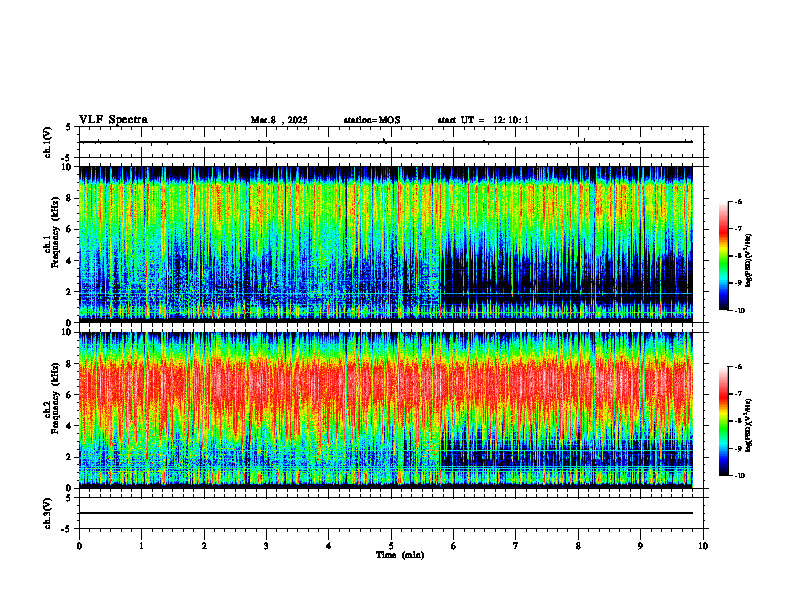The height and width of the screenshot is (612, 792).
Task: Click the time axis tick label "9"
Action: (x=640, y=546)
